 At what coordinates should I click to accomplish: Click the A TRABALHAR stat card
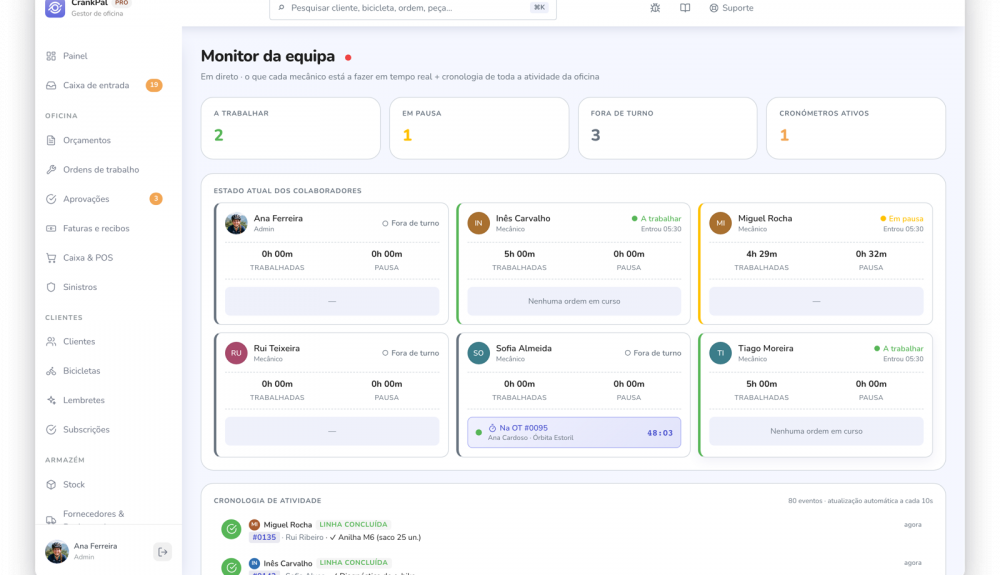click(x=290, y=128)
